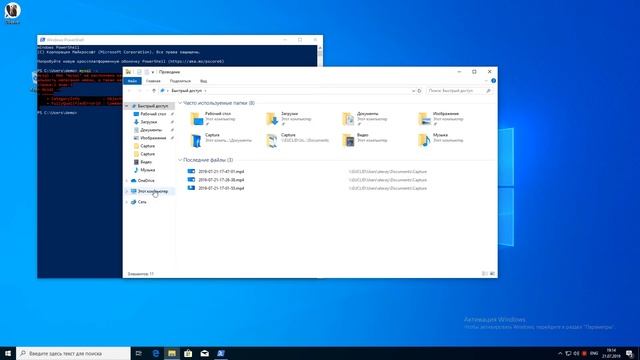Open the Вид ribbon tab
Image resolution: width=640 pixels, height=360 pixels.
click(203, 81)
